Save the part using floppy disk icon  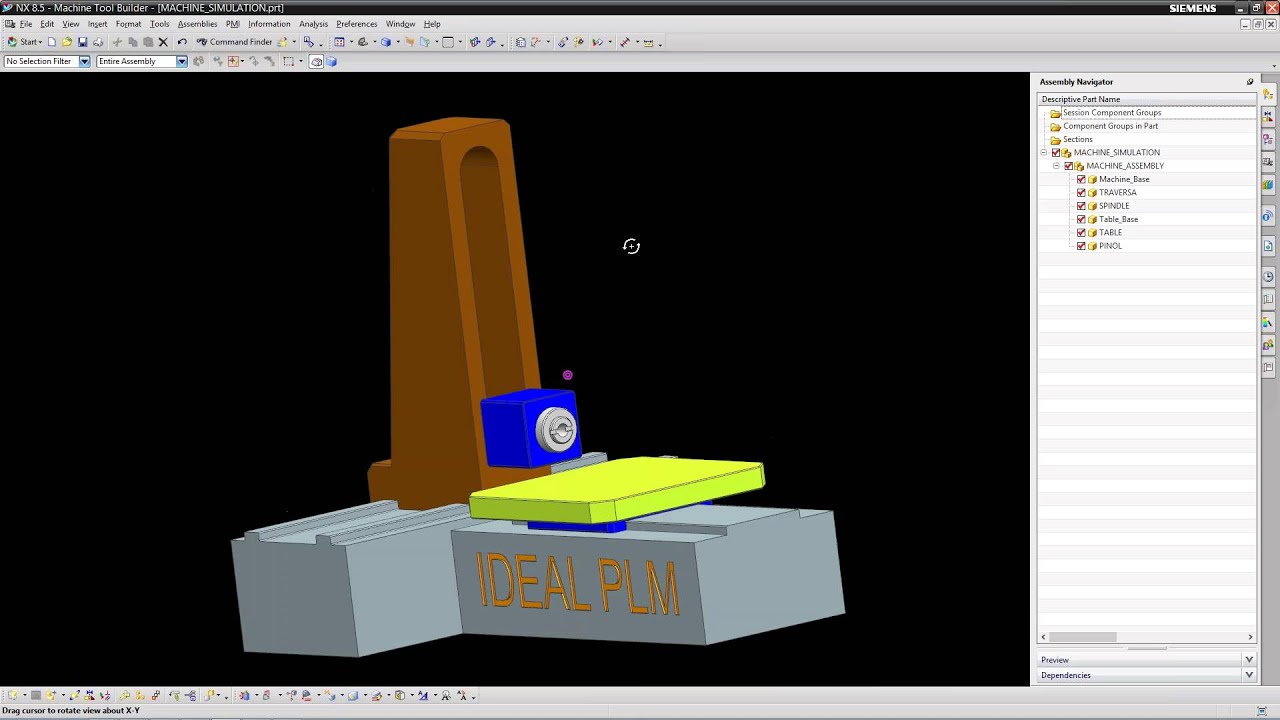click(83, 42)
